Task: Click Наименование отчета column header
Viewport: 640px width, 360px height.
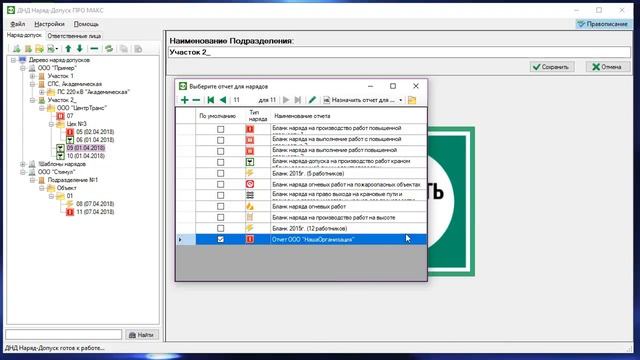Action: 348,116
